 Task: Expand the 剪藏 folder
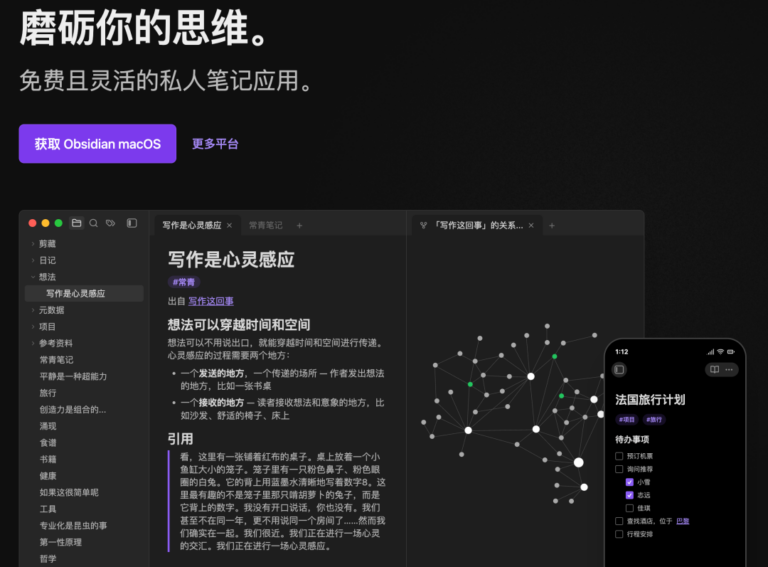(x=33, y=244)
